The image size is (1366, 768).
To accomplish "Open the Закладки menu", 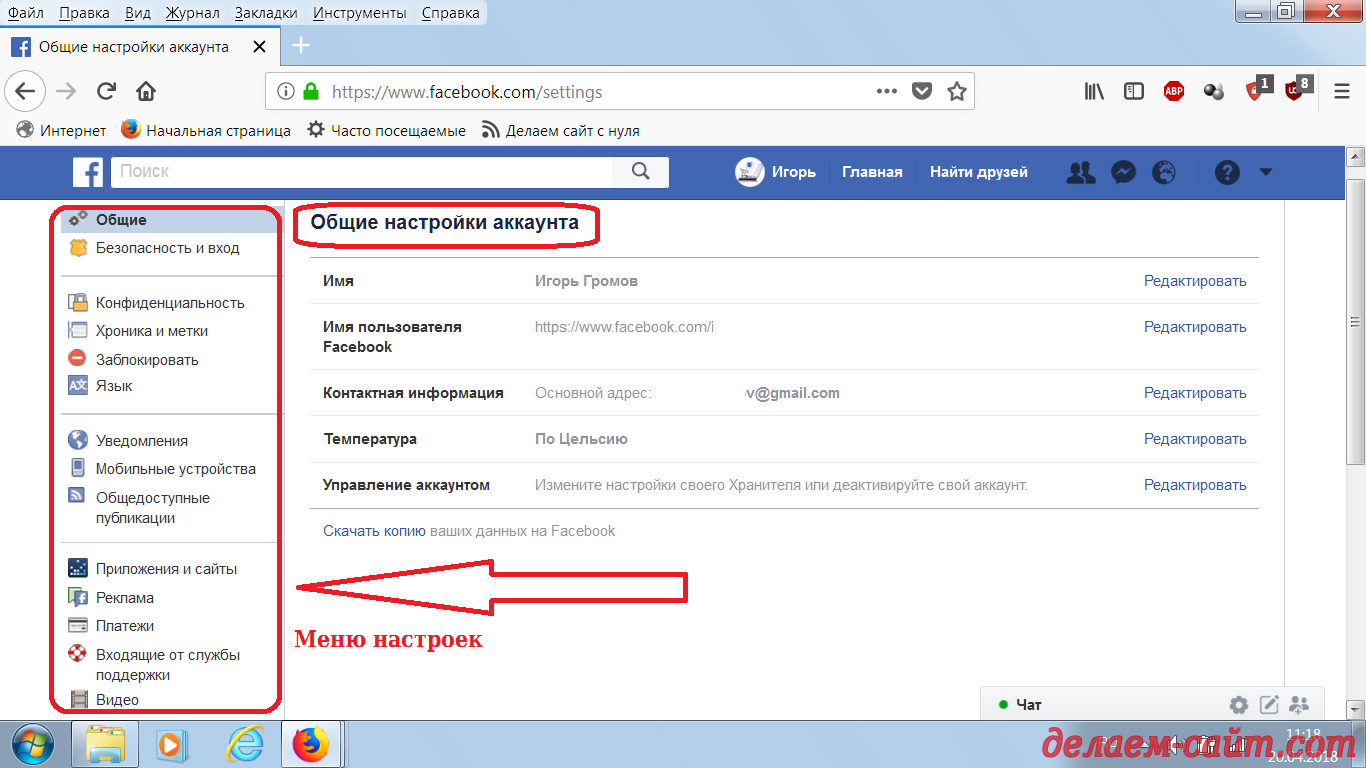I will coord(266,13).
